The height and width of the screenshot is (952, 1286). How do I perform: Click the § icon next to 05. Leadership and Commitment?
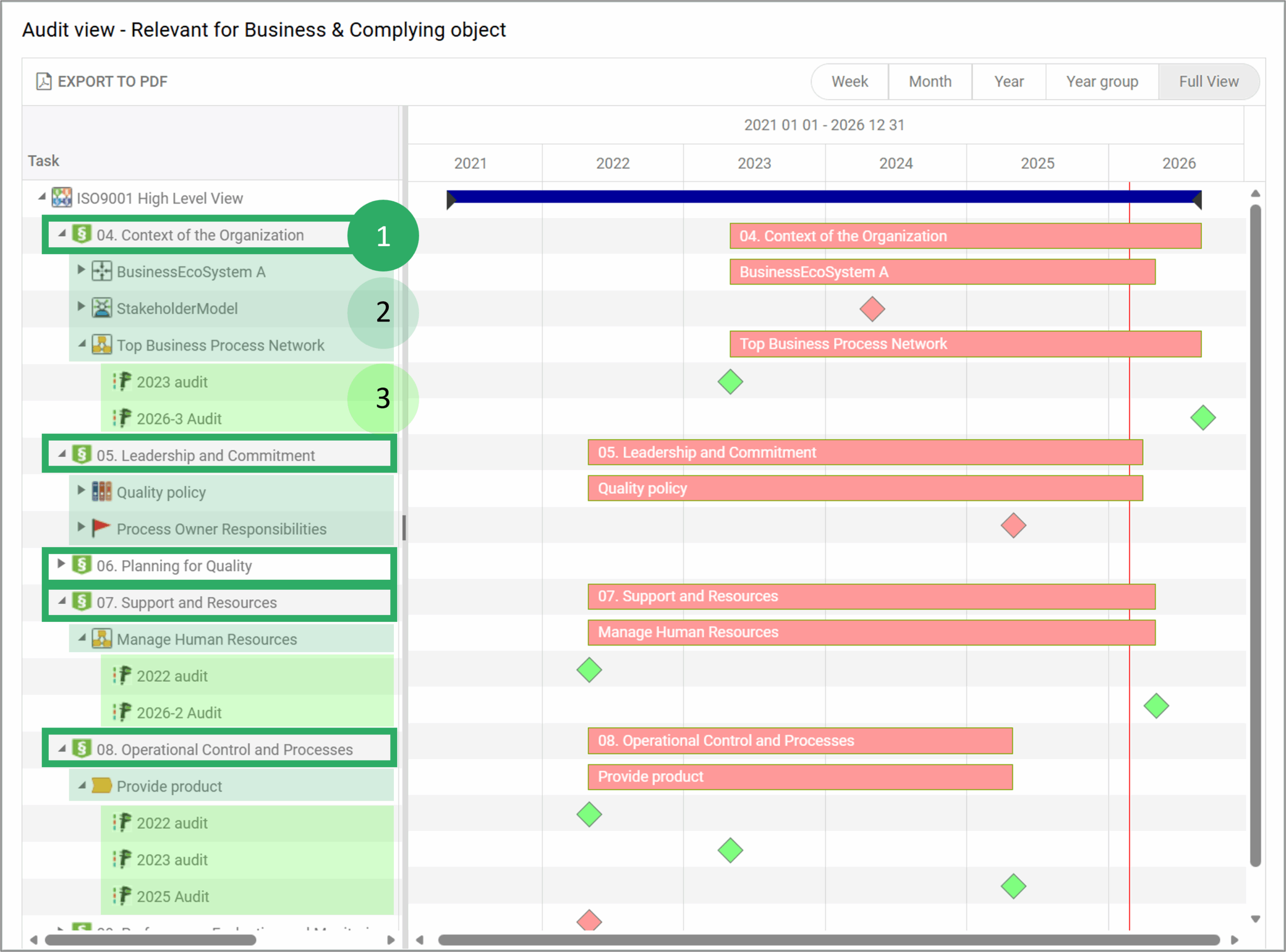81,455
